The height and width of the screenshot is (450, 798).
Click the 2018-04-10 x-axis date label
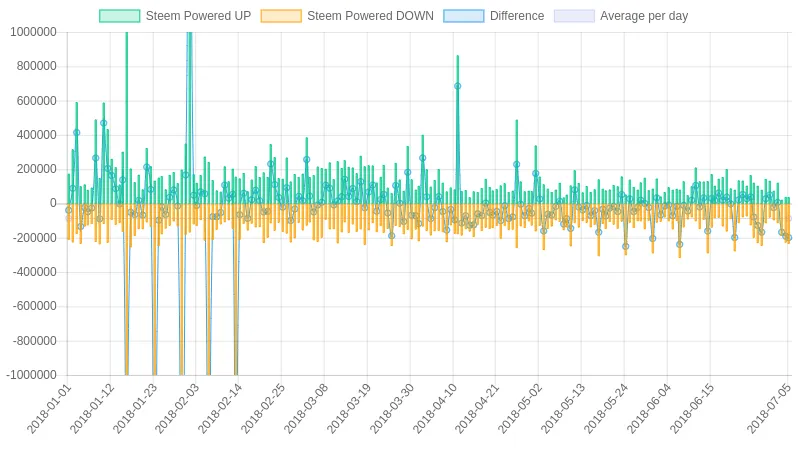point(435,409)
